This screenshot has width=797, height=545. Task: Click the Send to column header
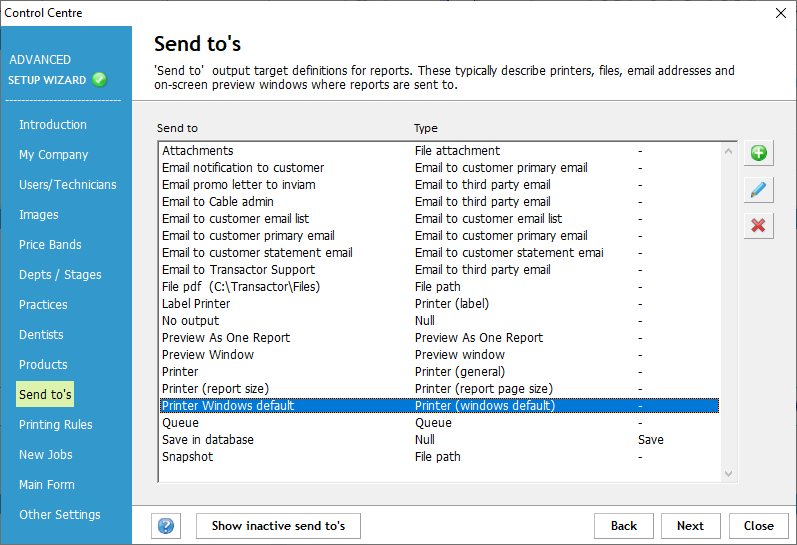[178, 129]
